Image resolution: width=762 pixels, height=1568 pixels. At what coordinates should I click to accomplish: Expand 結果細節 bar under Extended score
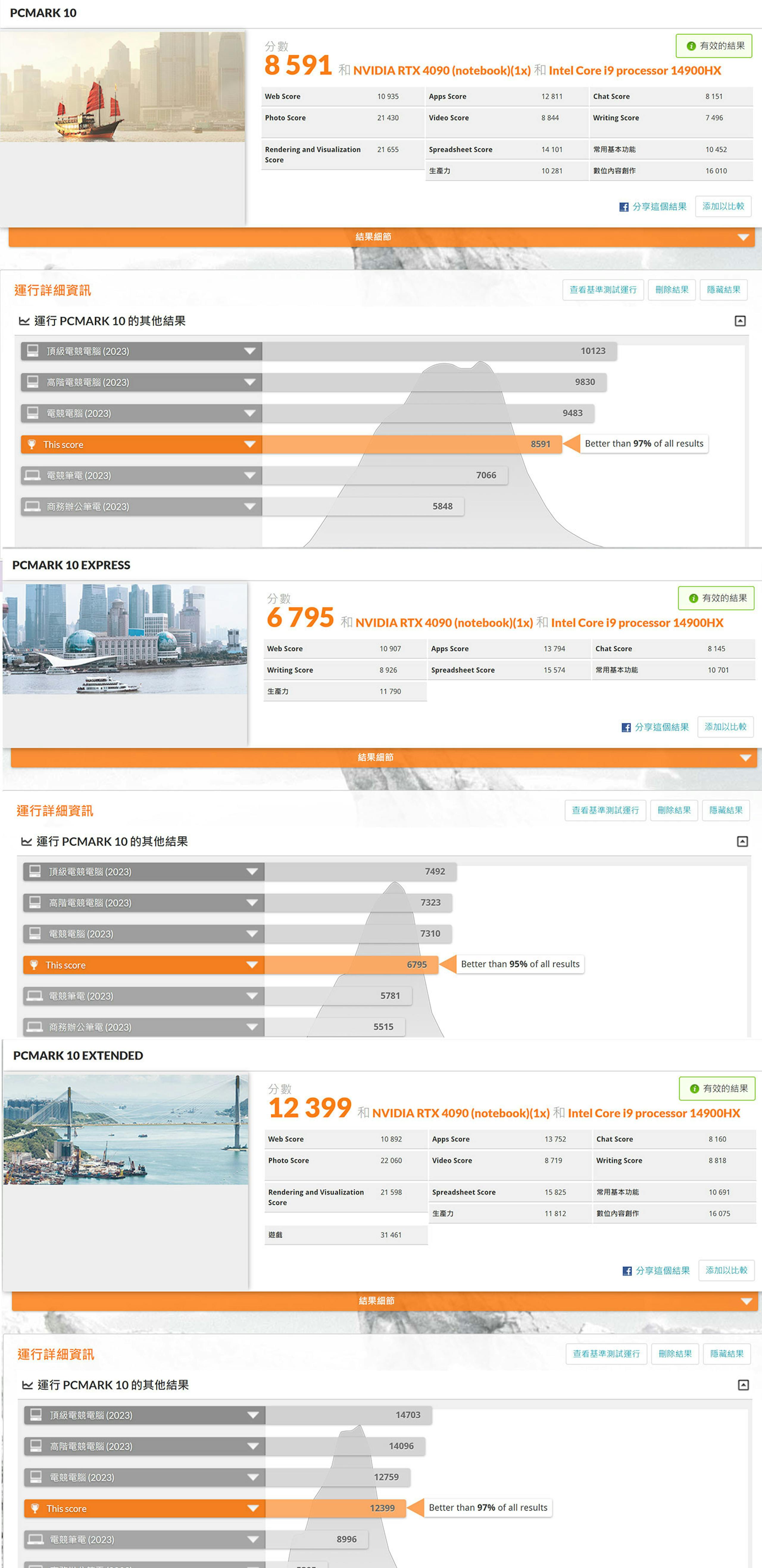click(385, 1301)
